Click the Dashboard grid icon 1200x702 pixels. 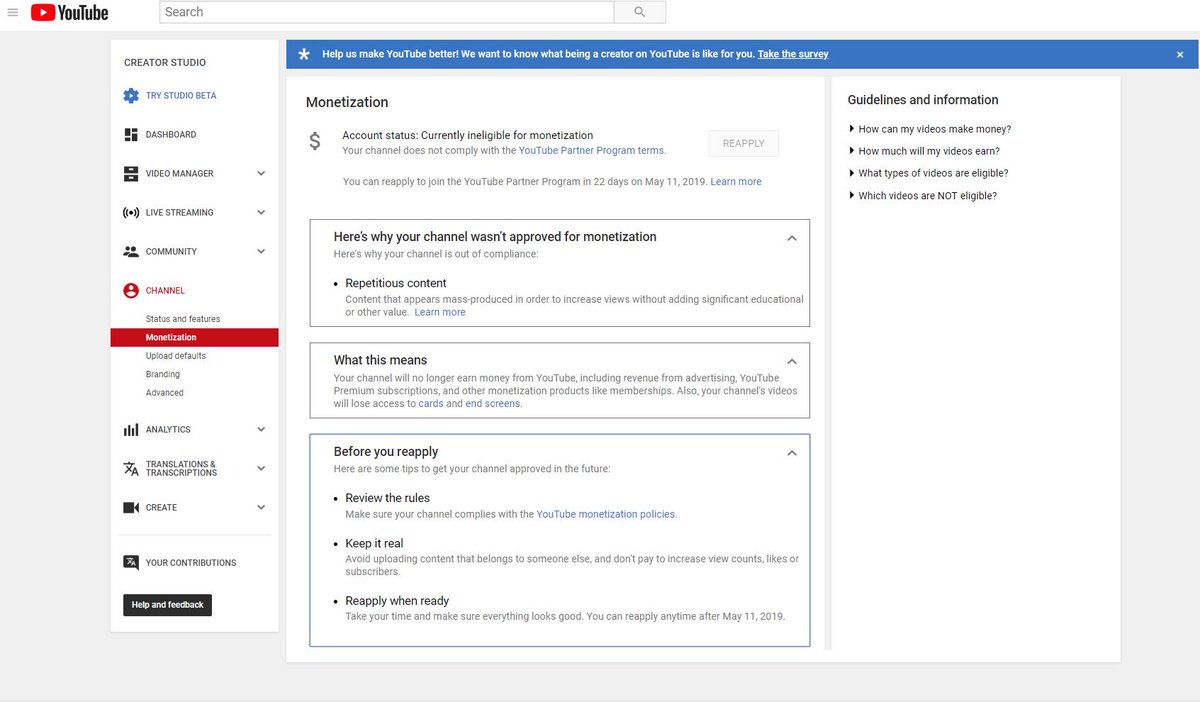131,135
